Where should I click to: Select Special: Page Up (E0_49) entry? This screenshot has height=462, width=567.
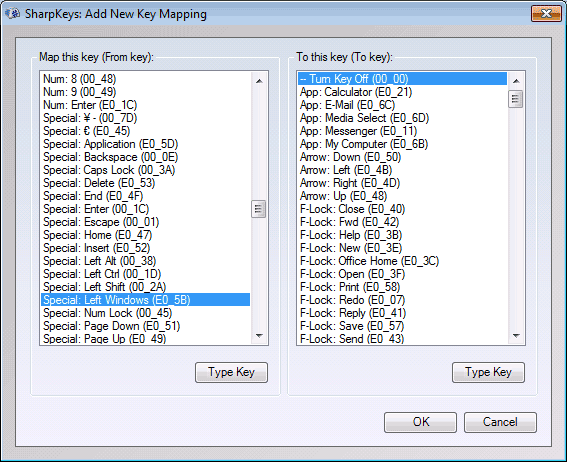(145, 338)
